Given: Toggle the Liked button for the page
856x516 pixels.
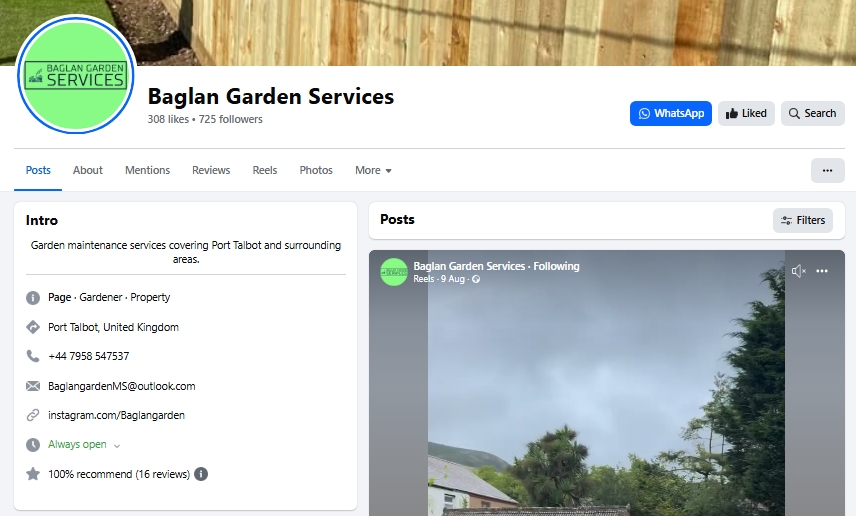Looking at the screenshot, I should pos(746,114).
